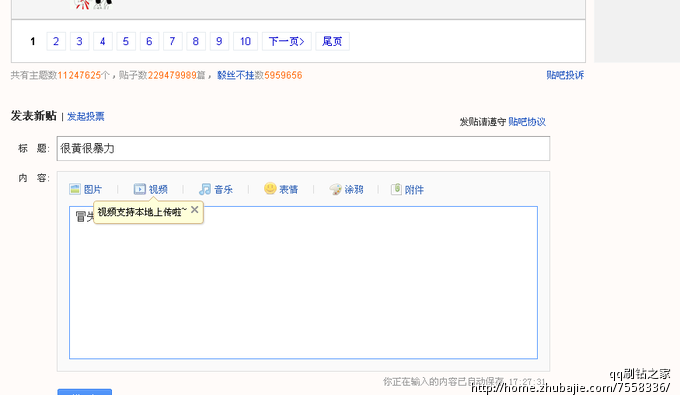Go to page 10
This screenshot has width=680, height=395.
(245, 41)
